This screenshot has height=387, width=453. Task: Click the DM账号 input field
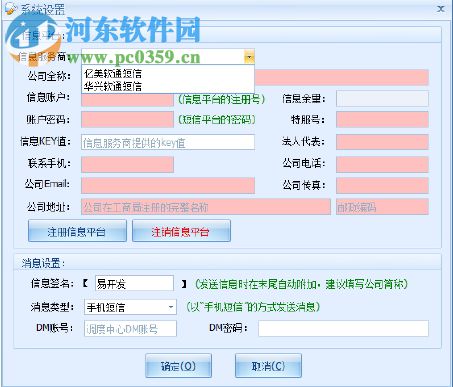pyautogui.click(x=130, y=329)
